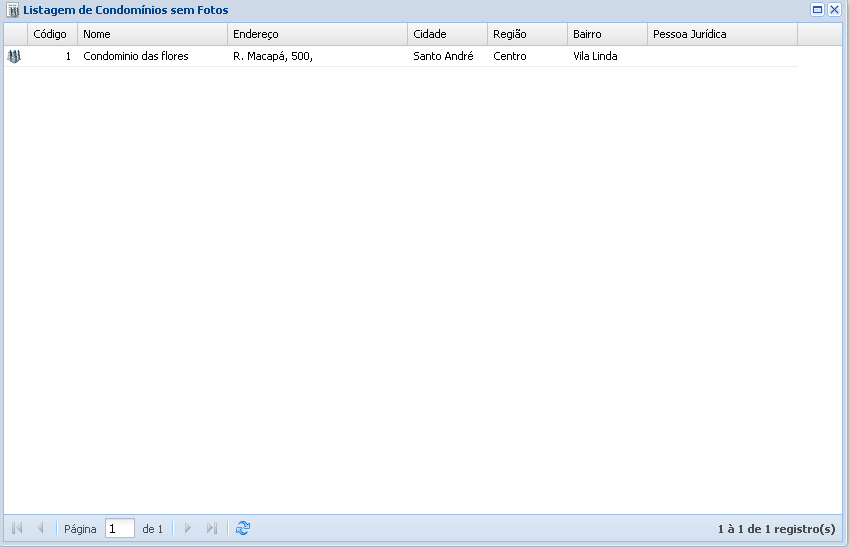Go to the last page with the arrow
The height and width of the screenshot is (547, 850).
(211, 528)
